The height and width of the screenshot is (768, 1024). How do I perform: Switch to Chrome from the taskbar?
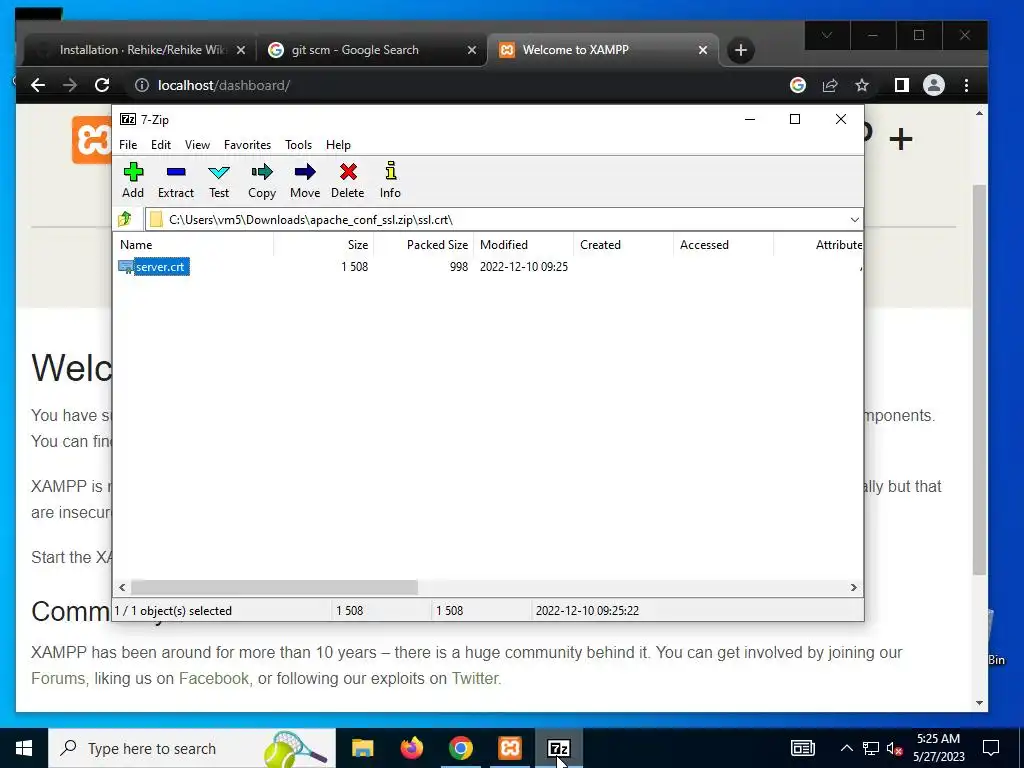pyautogui.click(x=460, y=748)
